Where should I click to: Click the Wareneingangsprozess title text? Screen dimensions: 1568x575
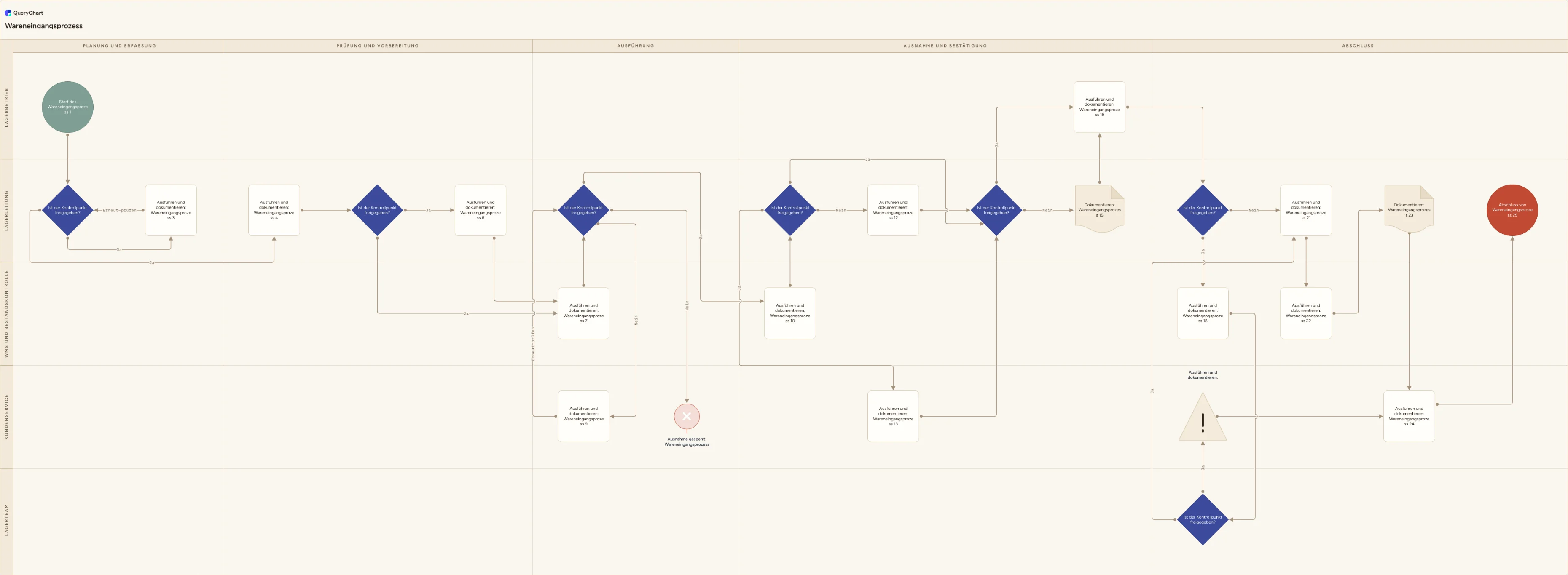click(44, 26)
